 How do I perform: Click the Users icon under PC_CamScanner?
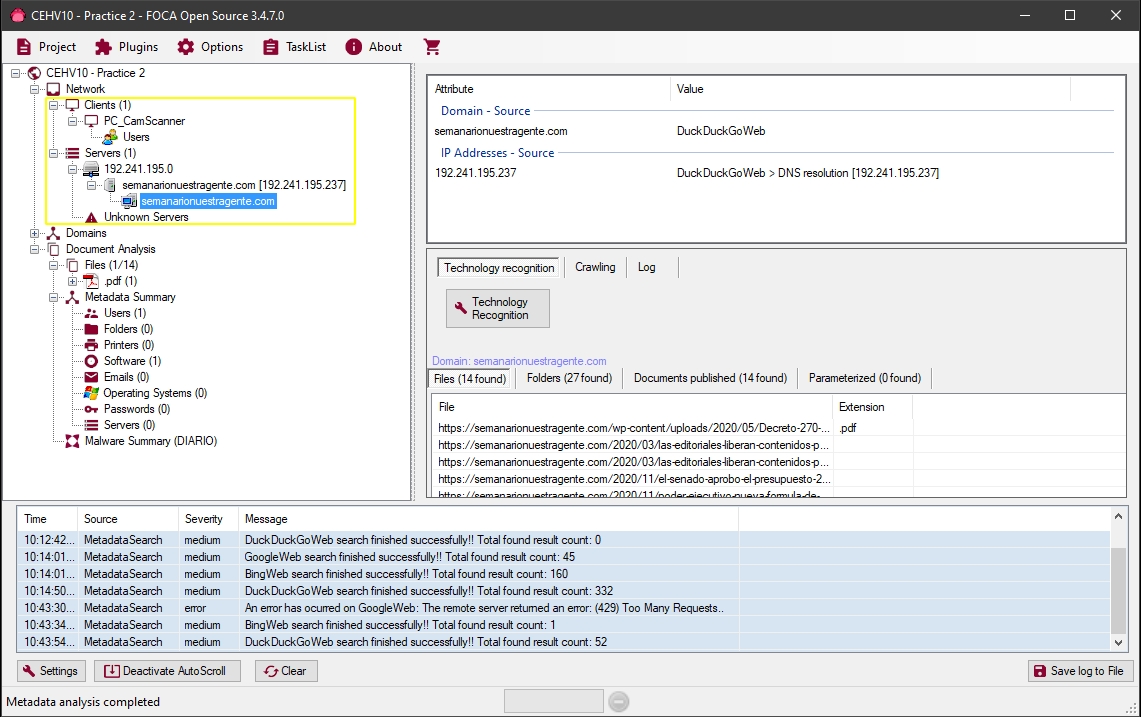(111, 137)
